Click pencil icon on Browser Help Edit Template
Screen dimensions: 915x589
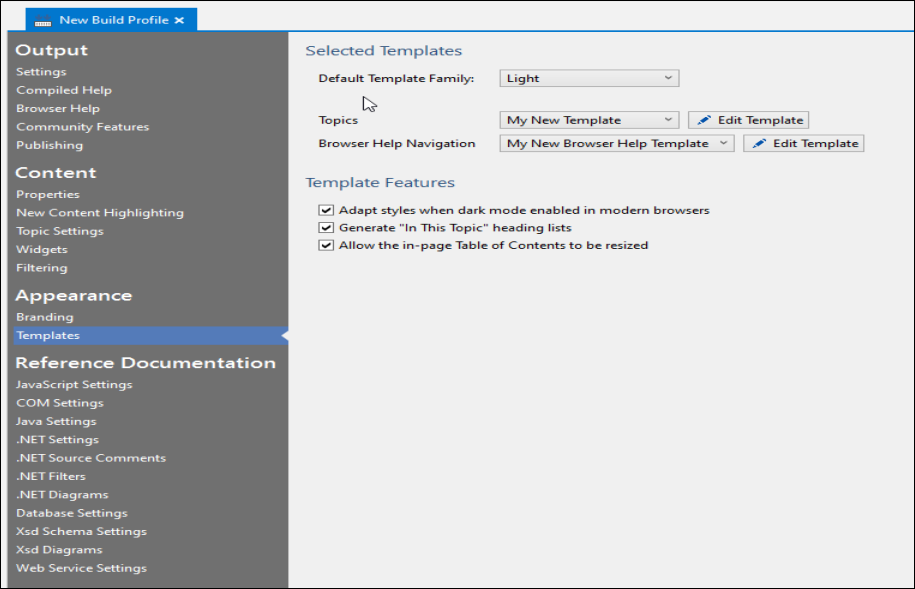pyautogui.click(x=759, y=144)
